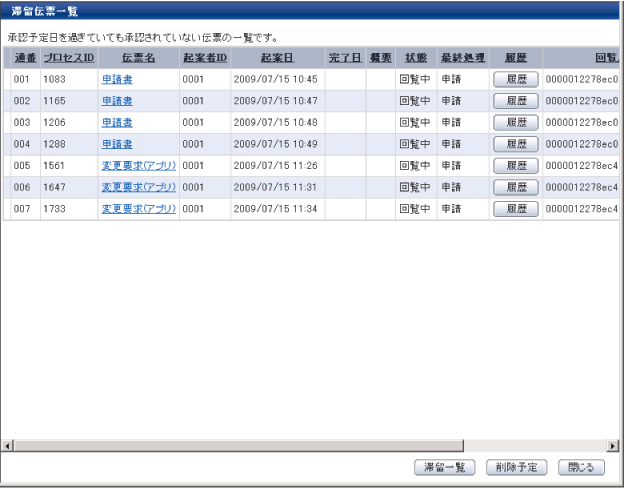Show history for row 006 via 履歴
The height and width of the screenshot is (489, 624).
[x=516, y=187]
